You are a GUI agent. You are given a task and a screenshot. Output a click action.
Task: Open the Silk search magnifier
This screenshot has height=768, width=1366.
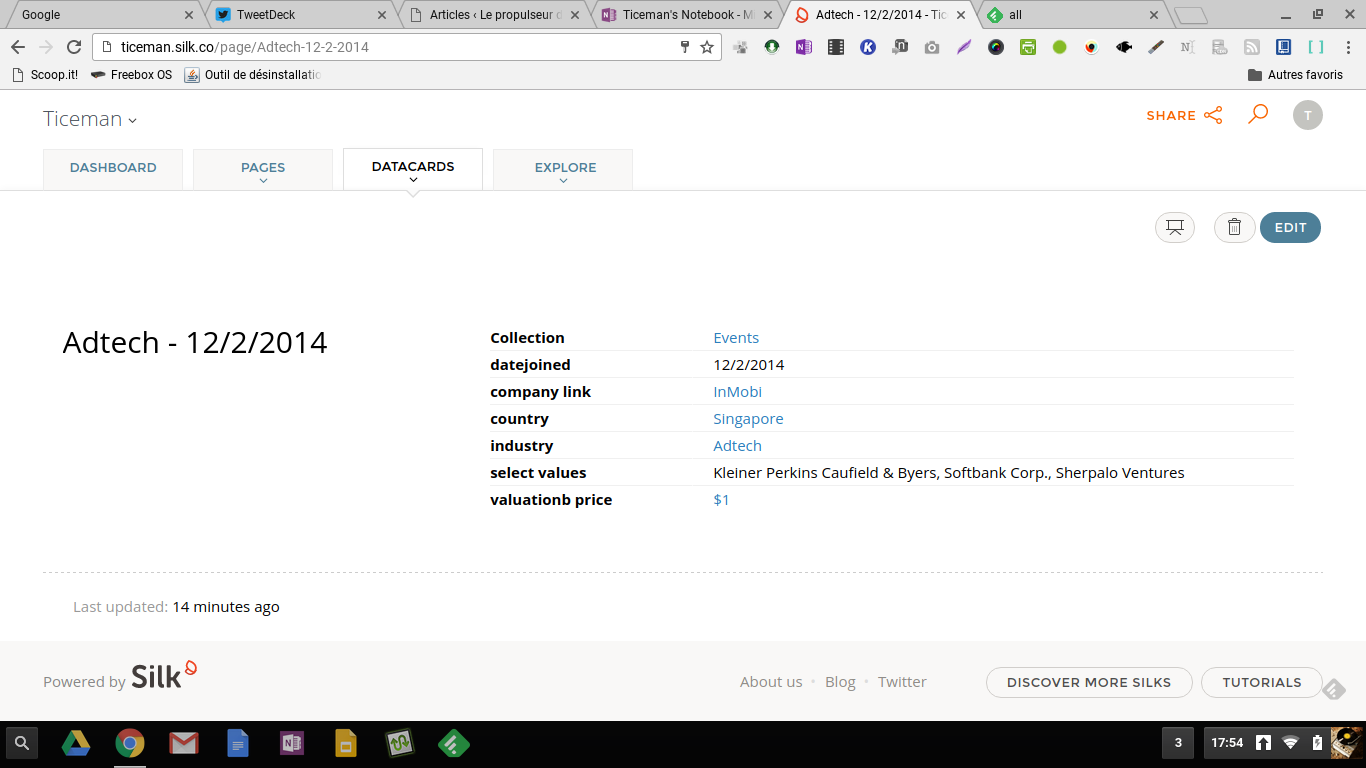1258,114
